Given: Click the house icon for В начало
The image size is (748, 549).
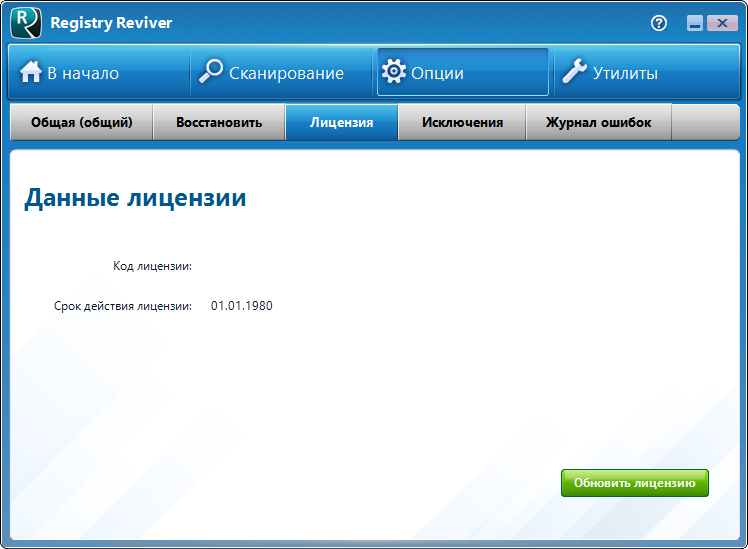Looking at the screenshot, I should [31, 72].
